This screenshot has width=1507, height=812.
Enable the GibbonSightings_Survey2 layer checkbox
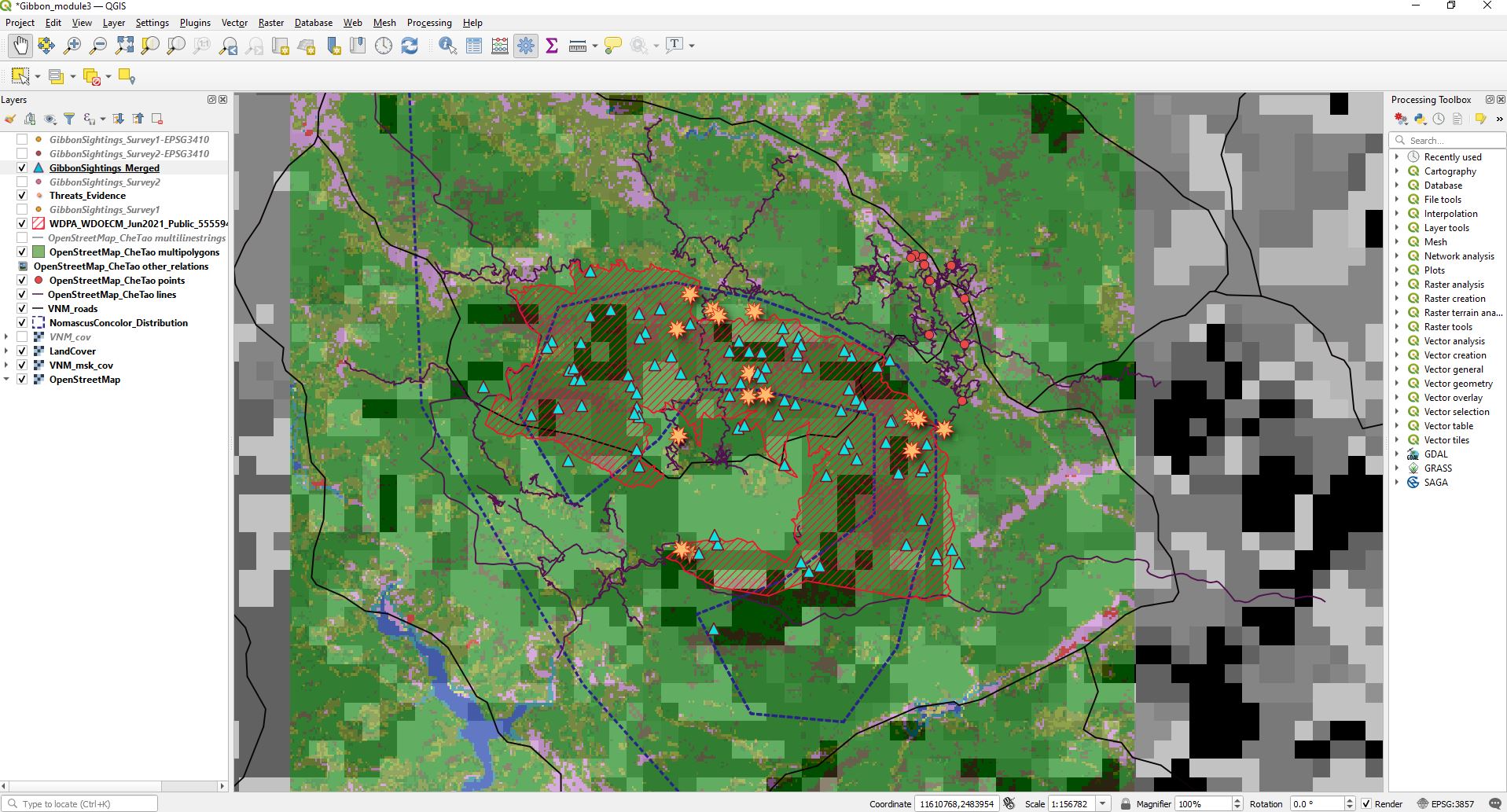point(22,182)
